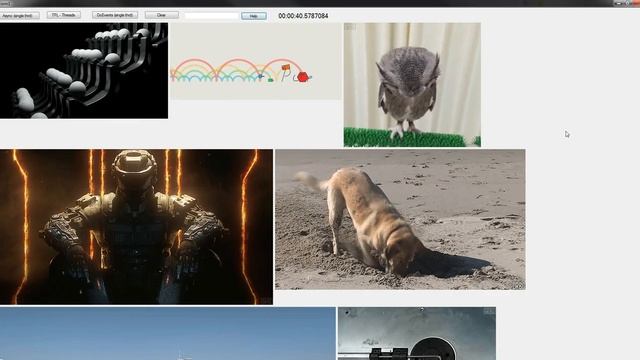Click the DoEvents (single thread) button

pyautogui.click(x=115, y=15)
